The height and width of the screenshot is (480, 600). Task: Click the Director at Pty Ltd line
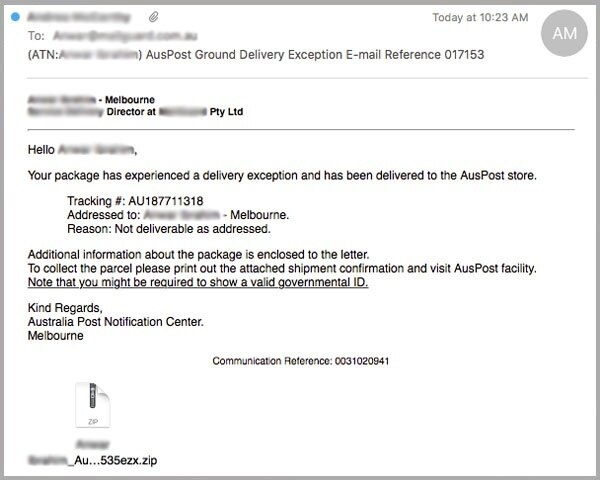135,113
